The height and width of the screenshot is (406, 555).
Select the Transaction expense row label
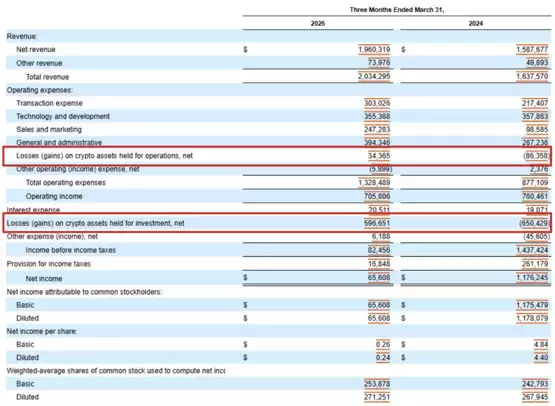[49, 103]
